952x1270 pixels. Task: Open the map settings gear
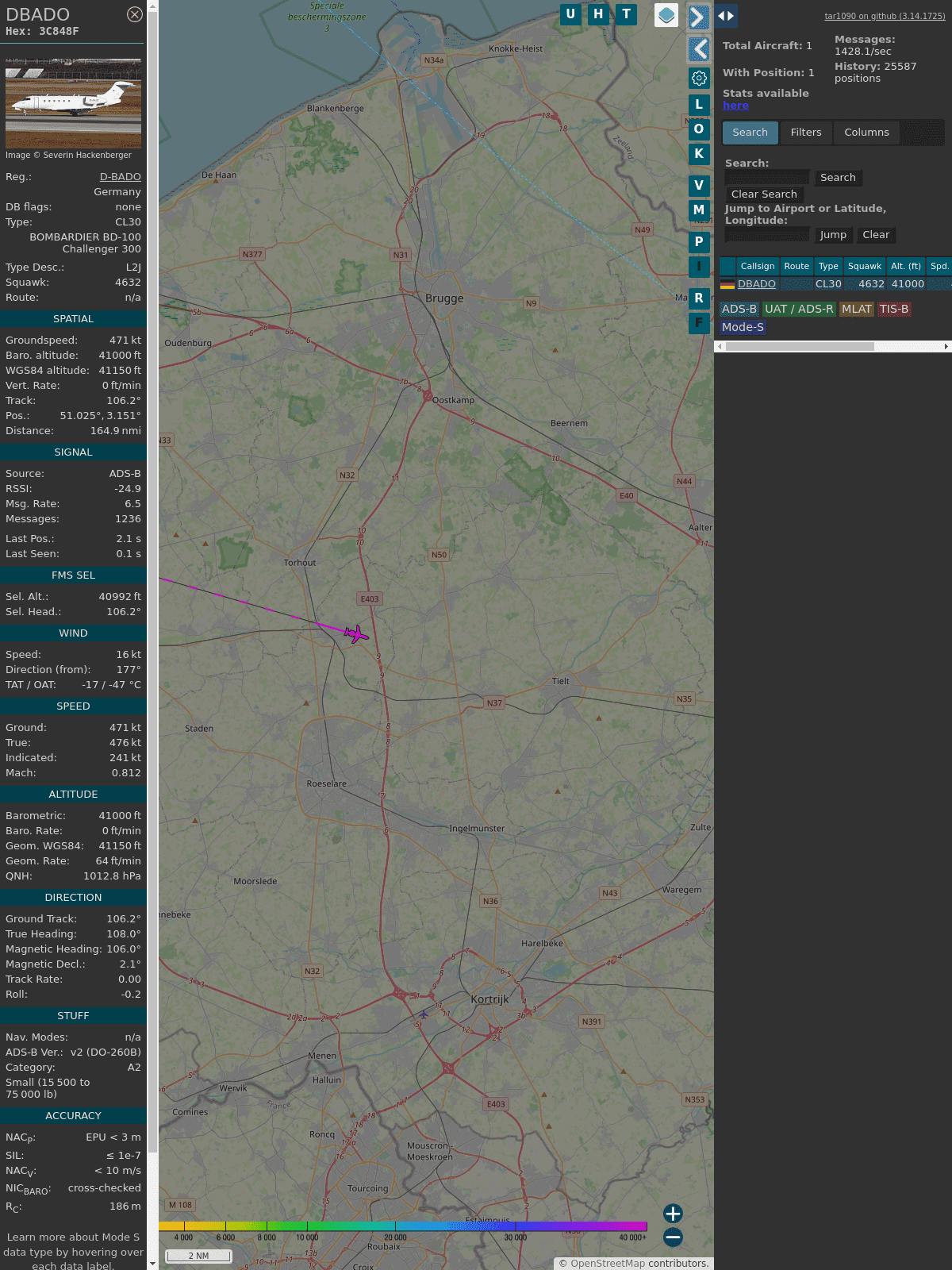point(699,78)
